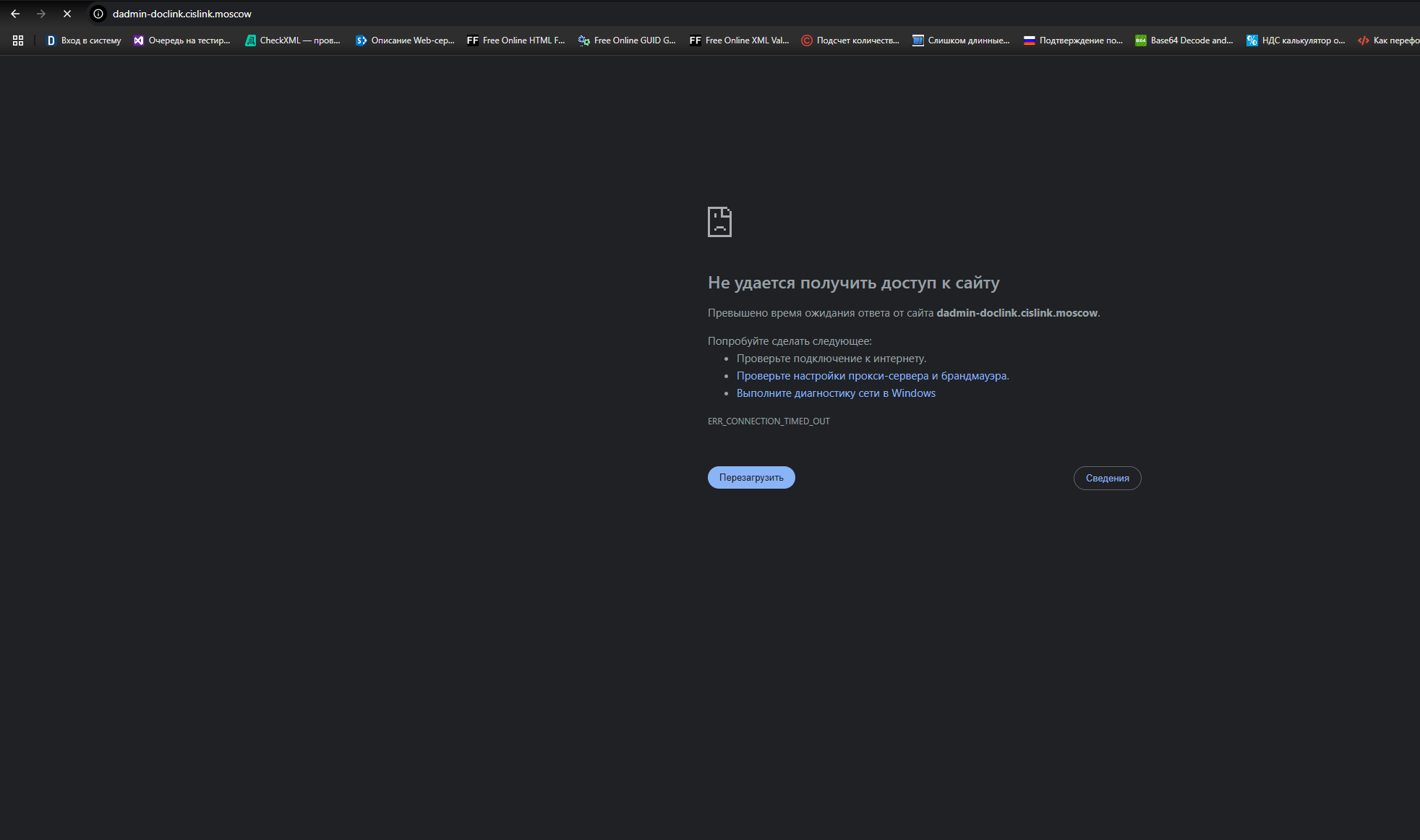The image size is (1420, 840).
Task: Open the 'Free Online HTML F...' bookmark
Action: [x=516, y=40]
